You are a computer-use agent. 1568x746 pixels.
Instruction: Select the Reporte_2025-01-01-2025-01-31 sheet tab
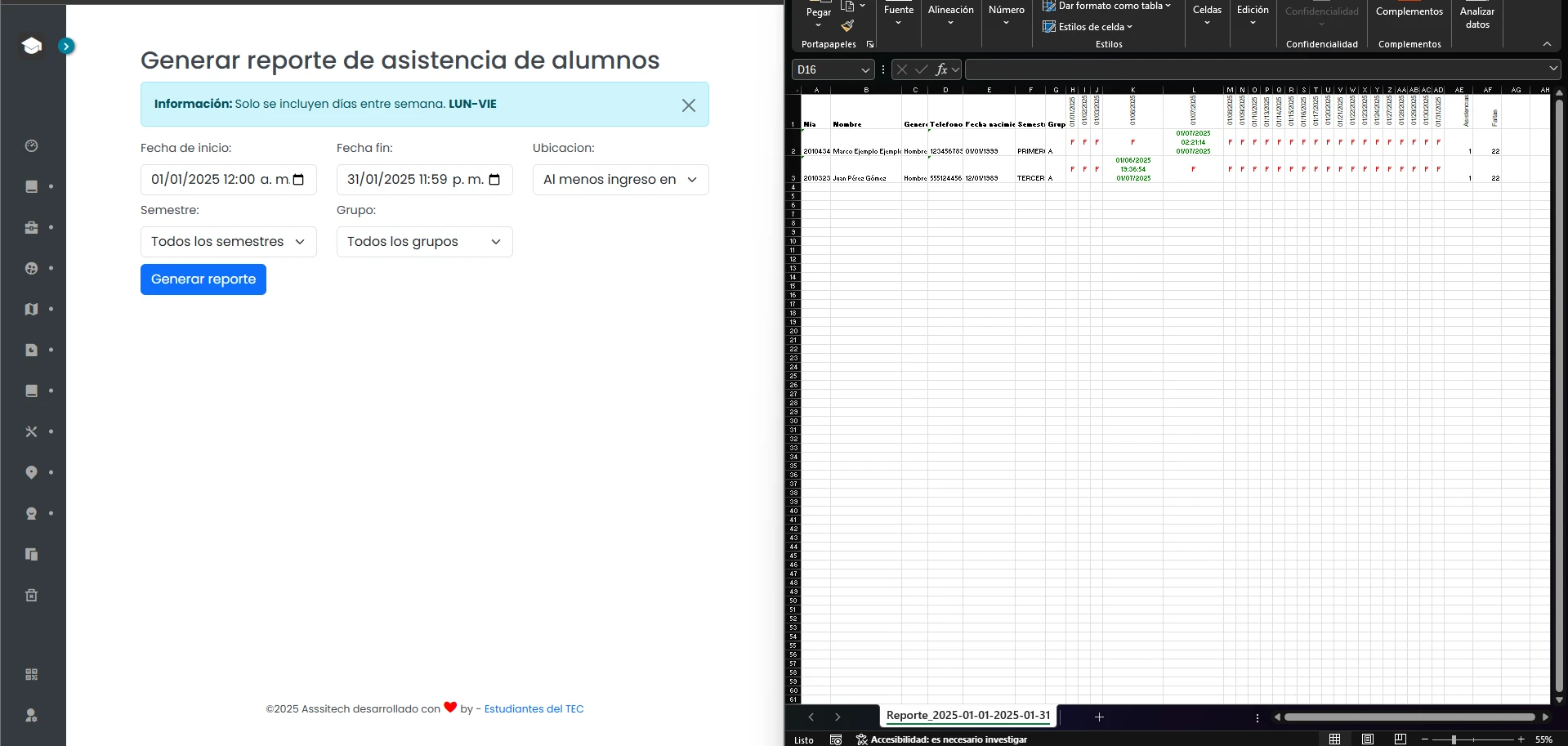pos(968,716)
